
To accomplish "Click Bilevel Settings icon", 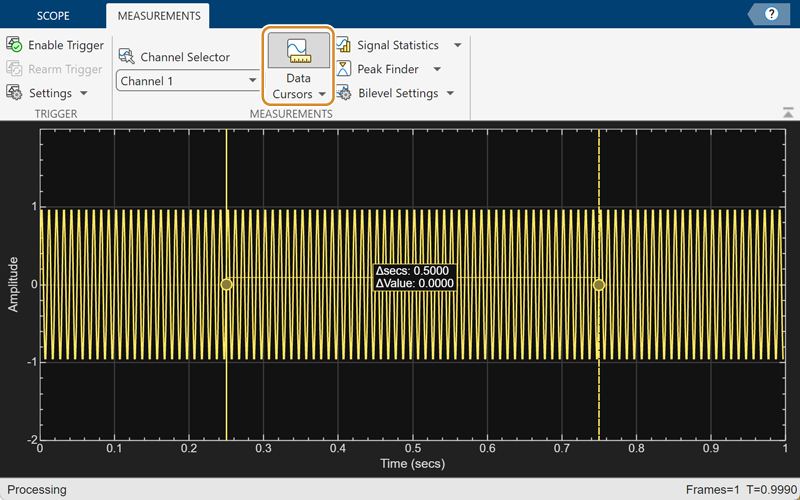I will 343,93.
